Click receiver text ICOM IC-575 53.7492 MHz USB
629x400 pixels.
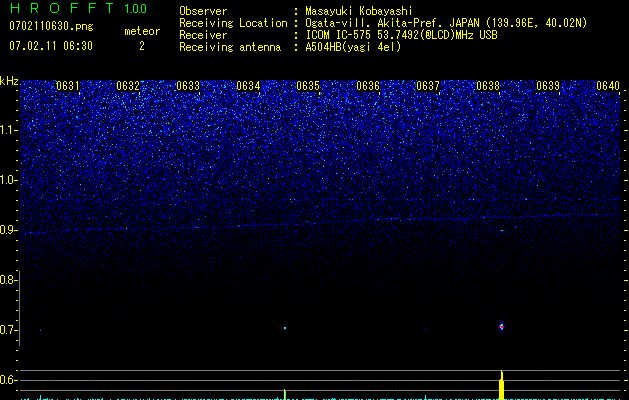pyautogui.click(x=401, y=35)
